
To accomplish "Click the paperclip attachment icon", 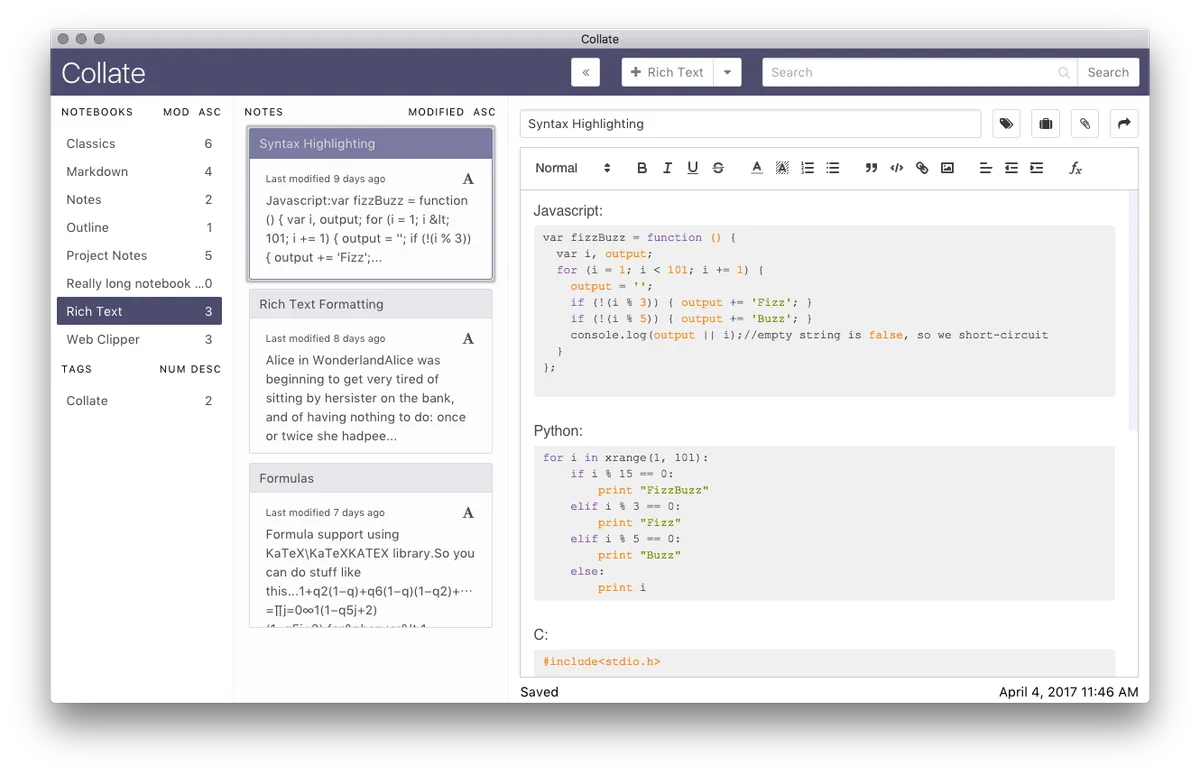I will coord(1084,124).
